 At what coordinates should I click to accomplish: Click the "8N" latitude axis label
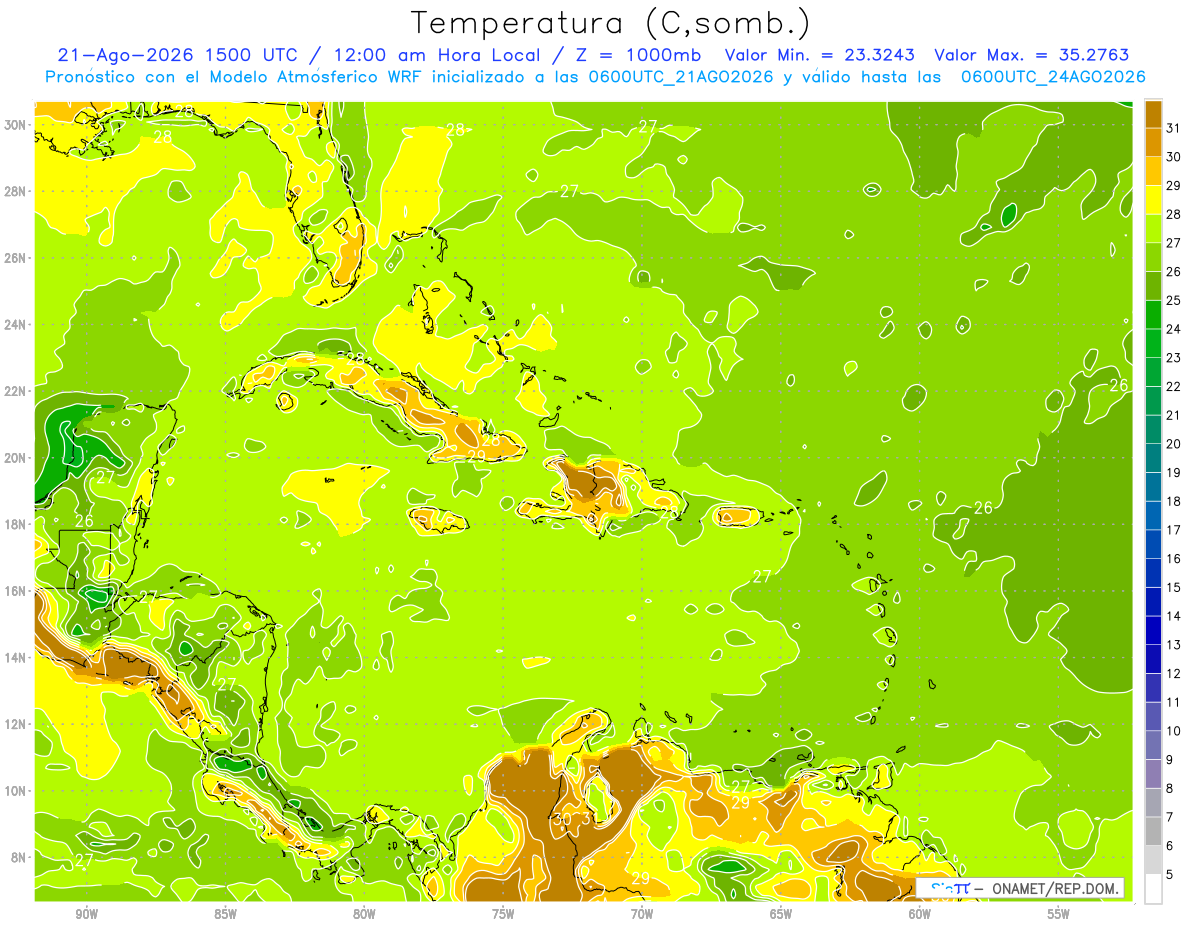(20, 857)
